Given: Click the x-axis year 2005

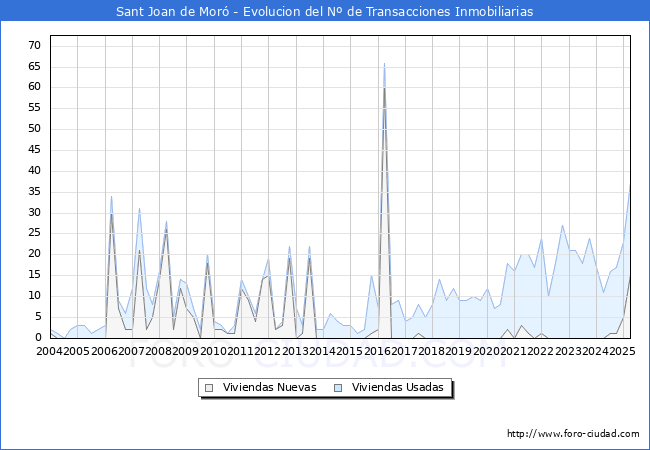Looking at the screenshot, I should tap(76, 351).
